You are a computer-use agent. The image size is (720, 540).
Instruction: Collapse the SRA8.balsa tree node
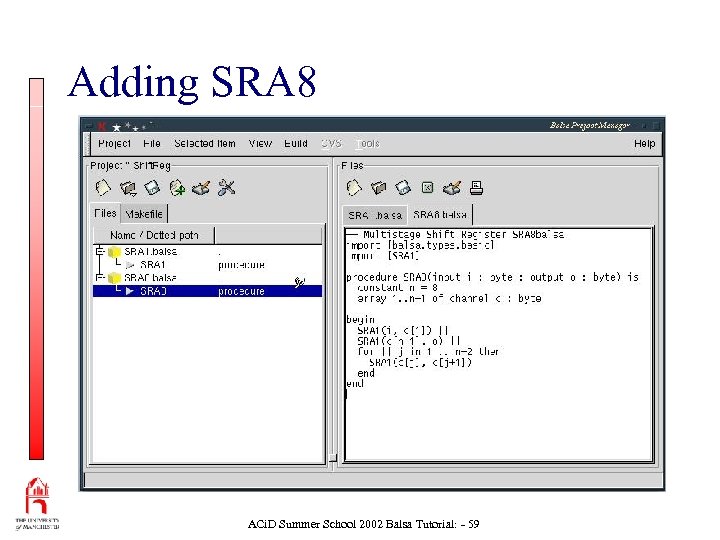(x=100, y=278)
